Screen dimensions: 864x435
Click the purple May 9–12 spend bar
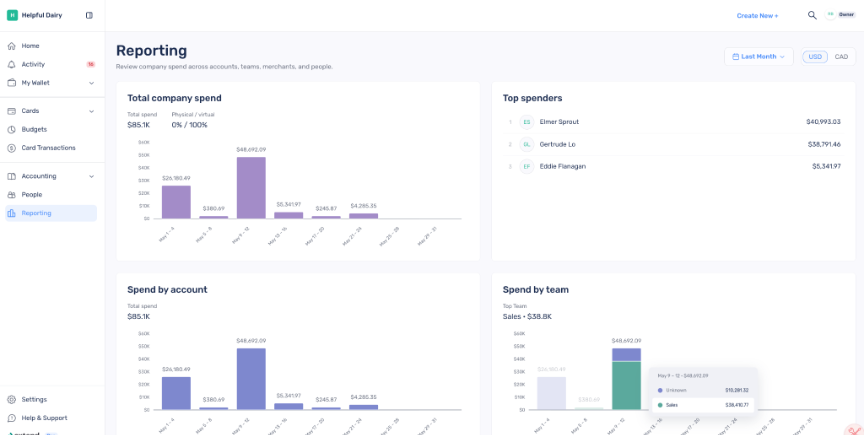click(x=251, y=187)
